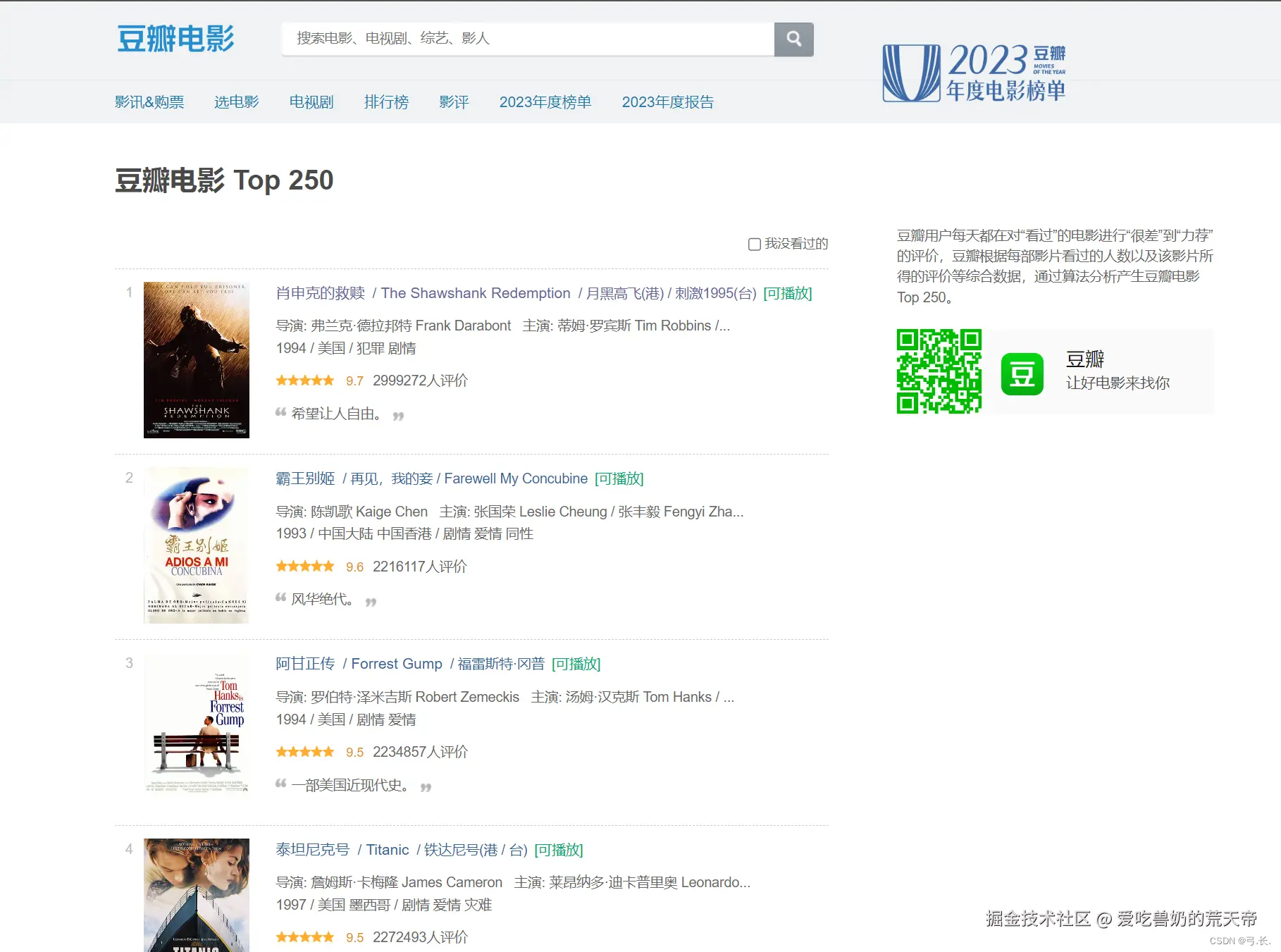Image resolution: width=1281 pixels, height=952 pixels.
Task: Go to the 电视剧 nav item
Action: click(x=311, y=102)
